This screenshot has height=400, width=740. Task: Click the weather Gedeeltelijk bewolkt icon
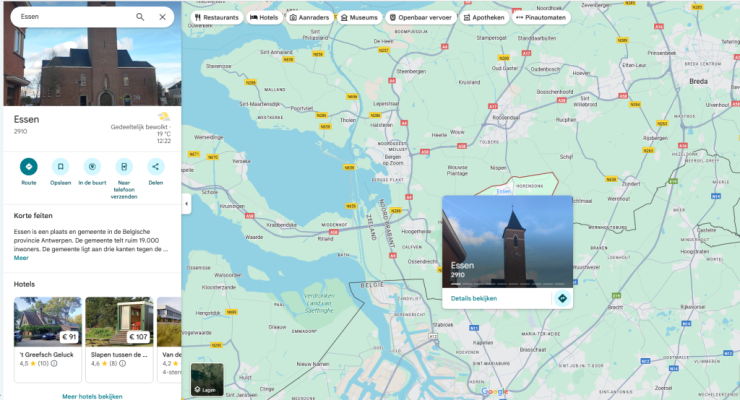point(164,117)
